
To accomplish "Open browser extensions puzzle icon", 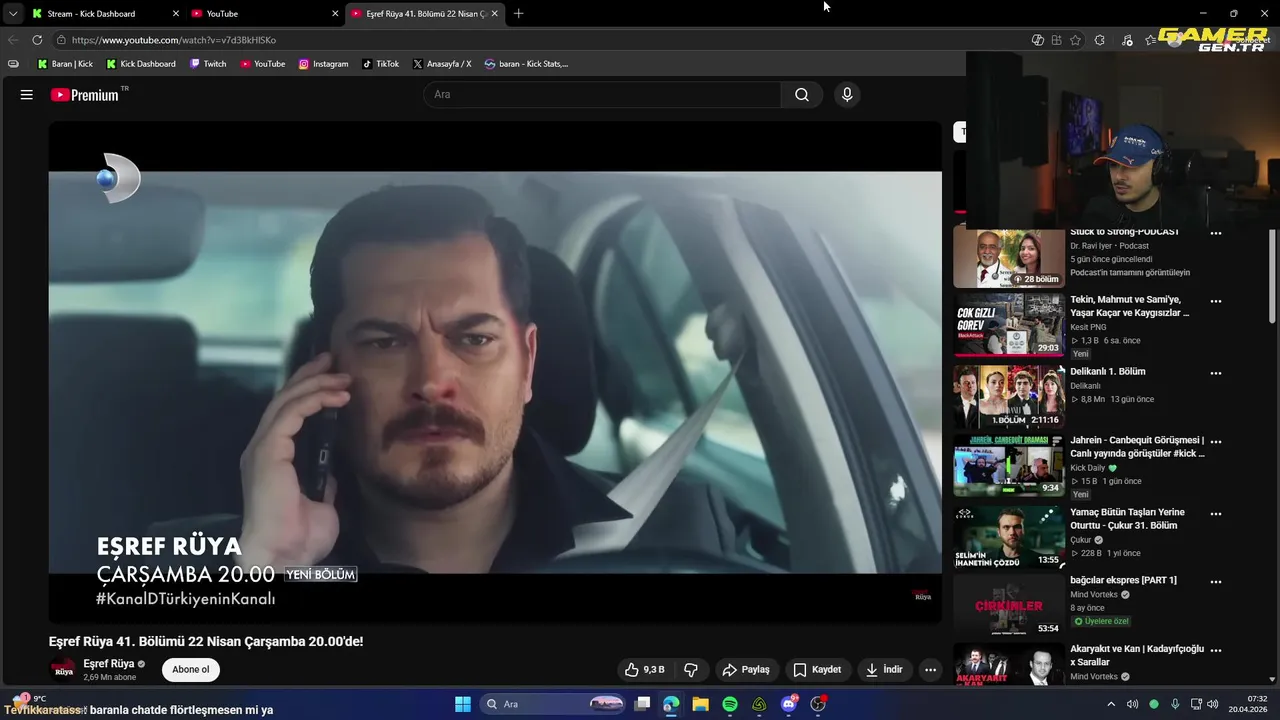I will pyautogui.click(x=1100, y=40).
